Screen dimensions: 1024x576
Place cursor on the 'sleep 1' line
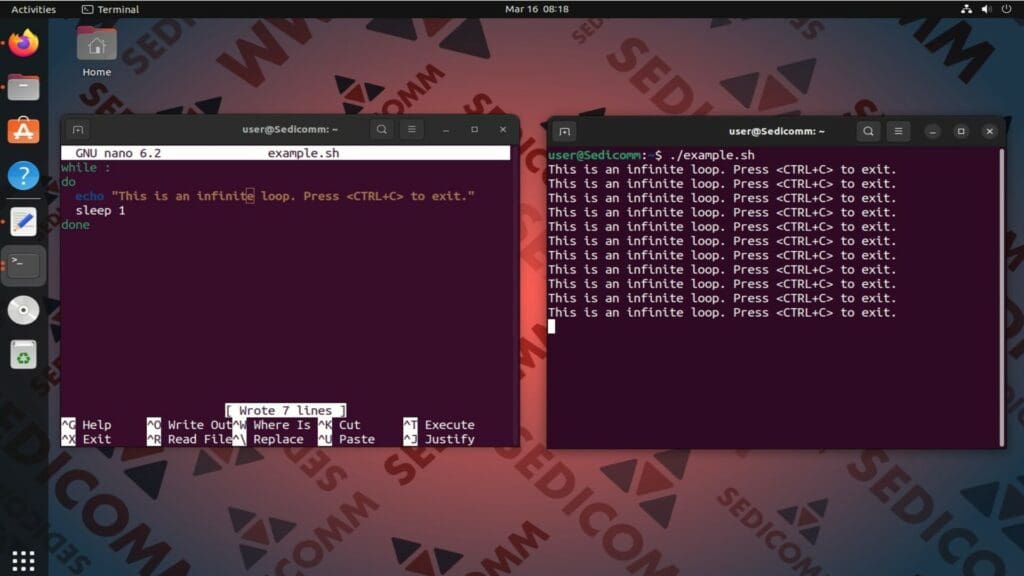(x=100, y=210)
